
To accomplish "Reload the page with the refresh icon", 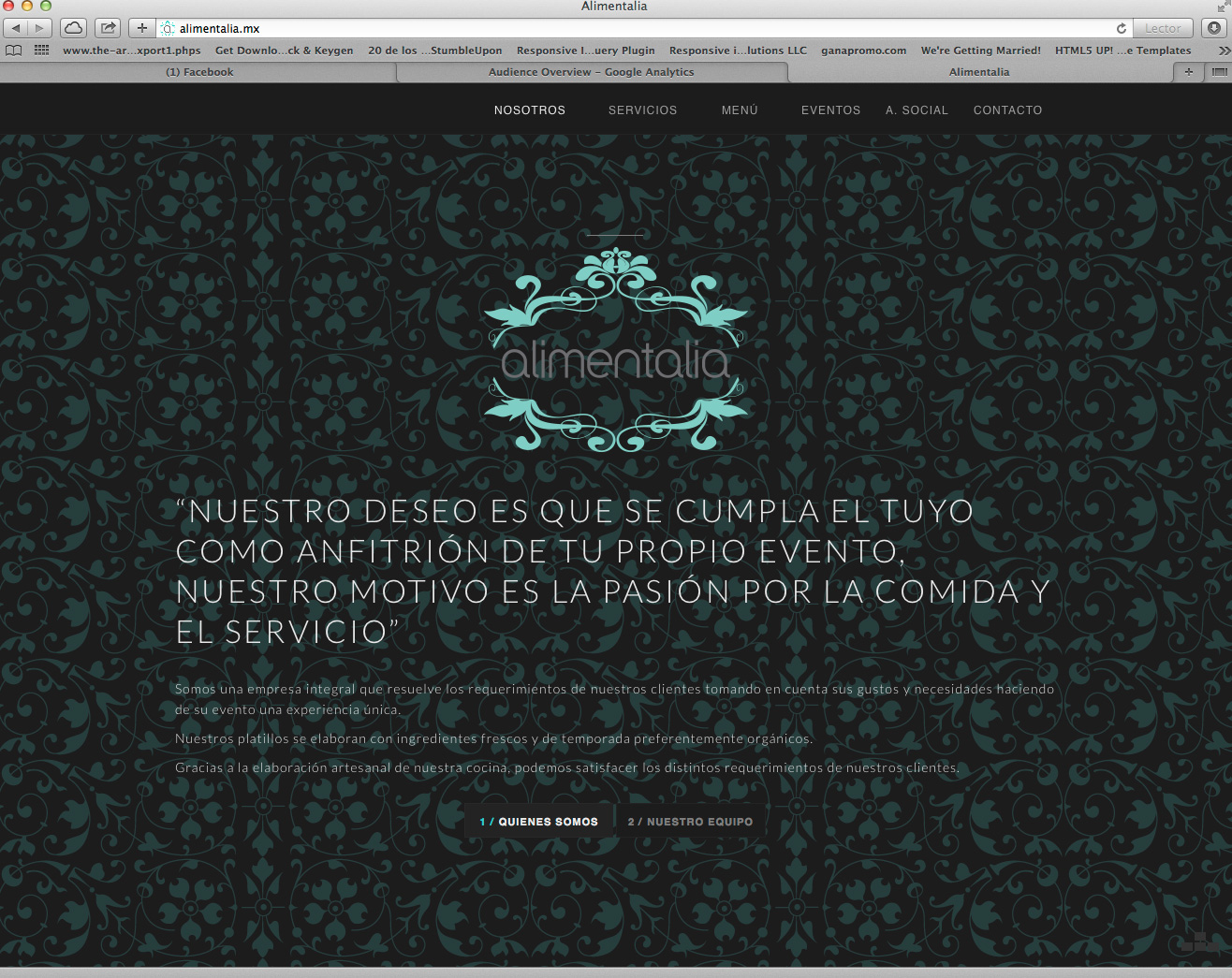I will tap(1122, 28).
